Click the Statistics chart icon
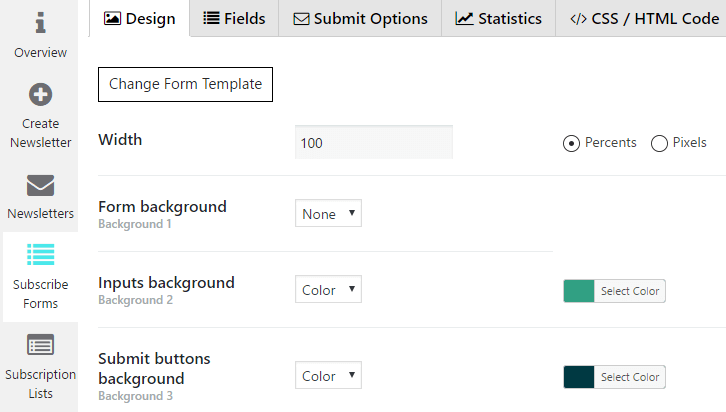This screenshot has width=726, height=412. tap(464, 19)
